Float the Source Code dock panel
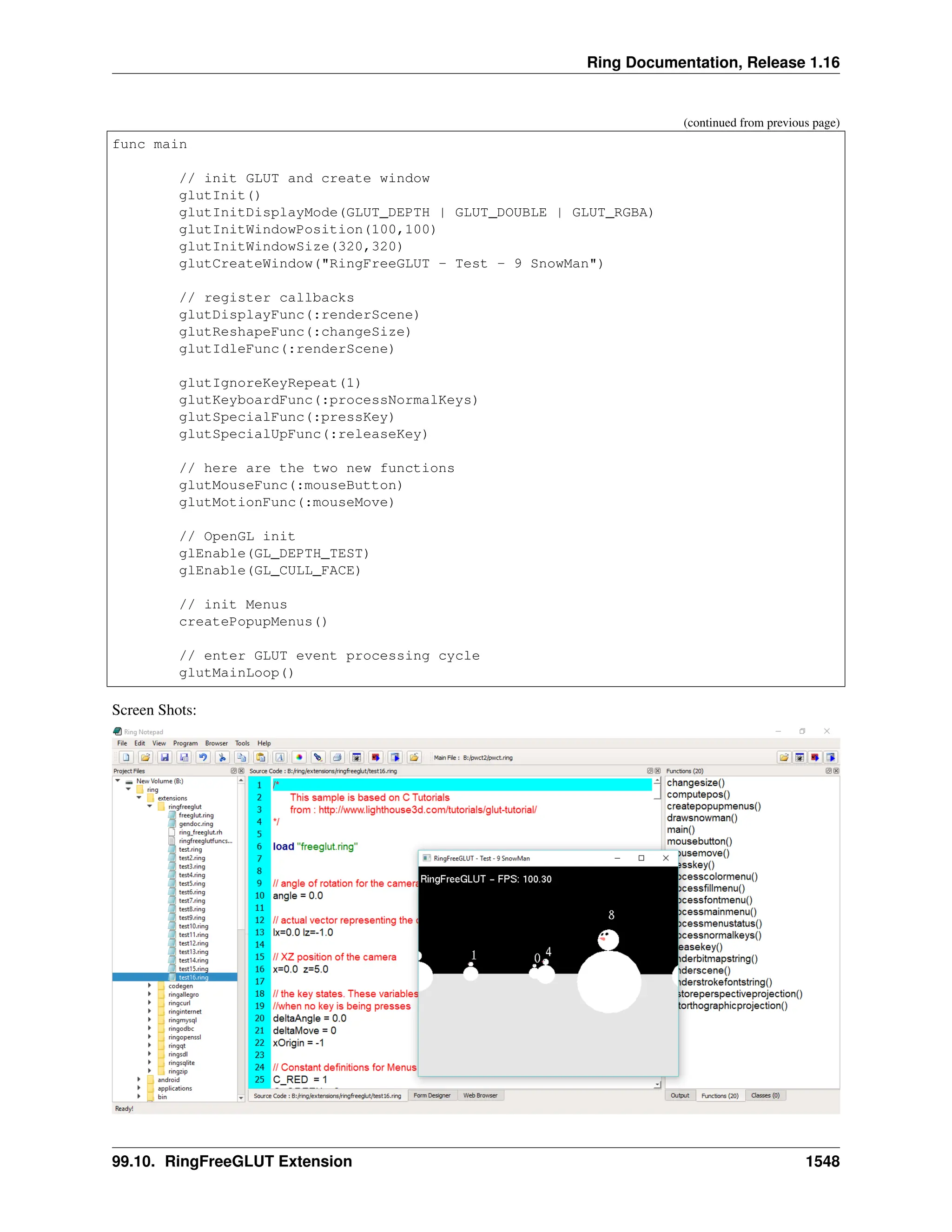 tap(650, 770)
